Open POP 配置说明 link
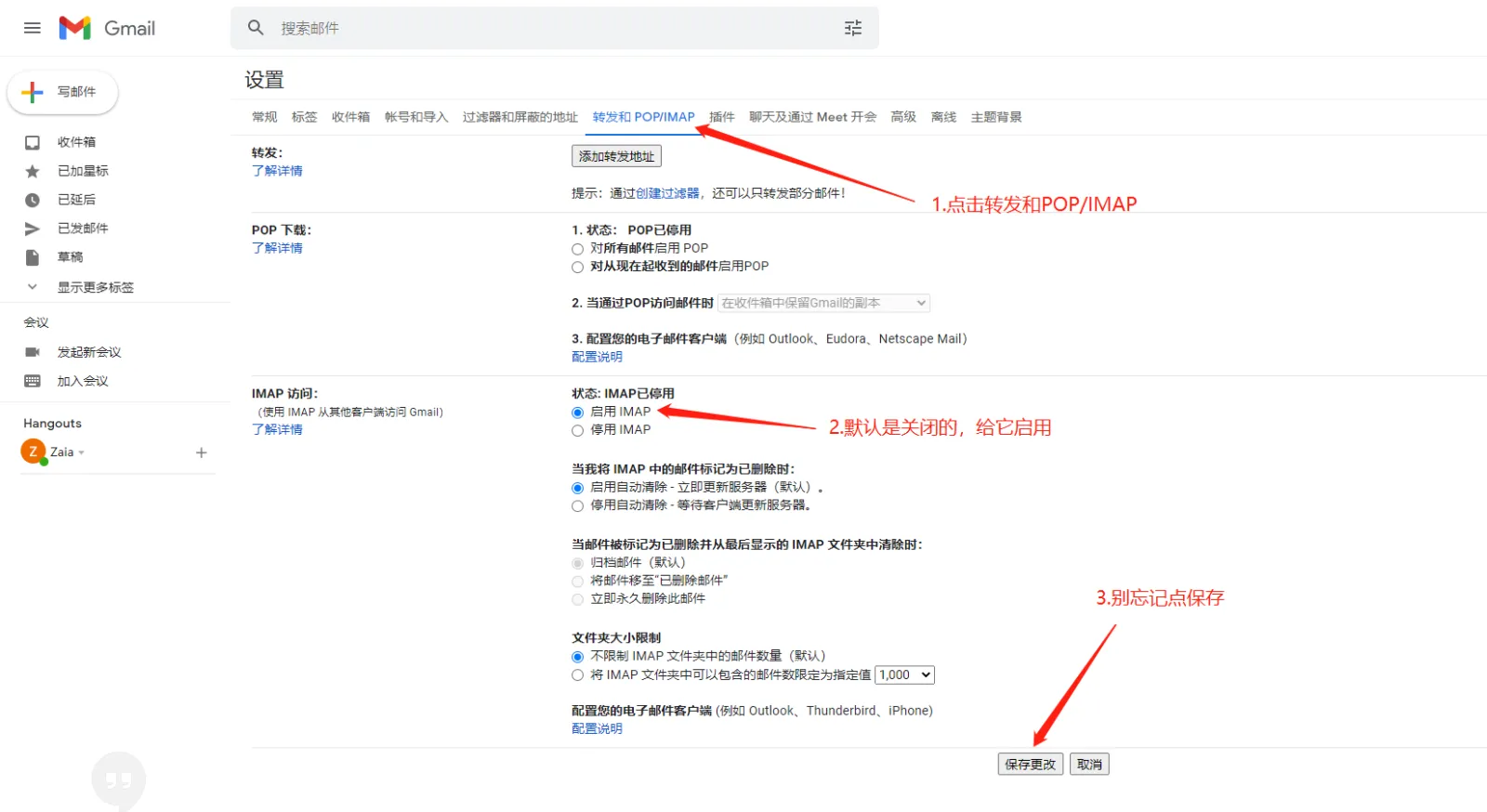 coord(597,357)
